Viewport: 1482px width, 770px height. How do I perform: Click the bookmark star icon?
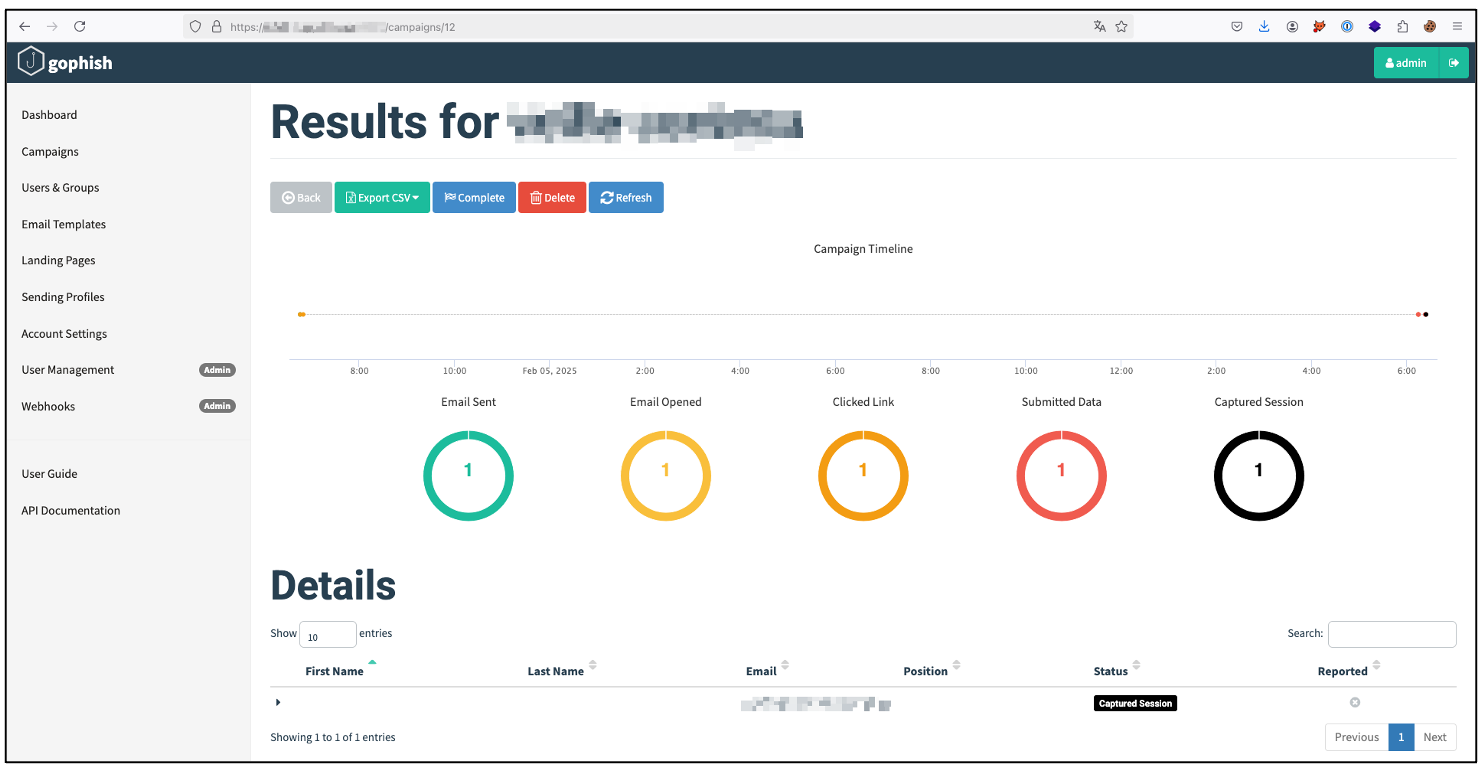click(x=1122, y=27)
